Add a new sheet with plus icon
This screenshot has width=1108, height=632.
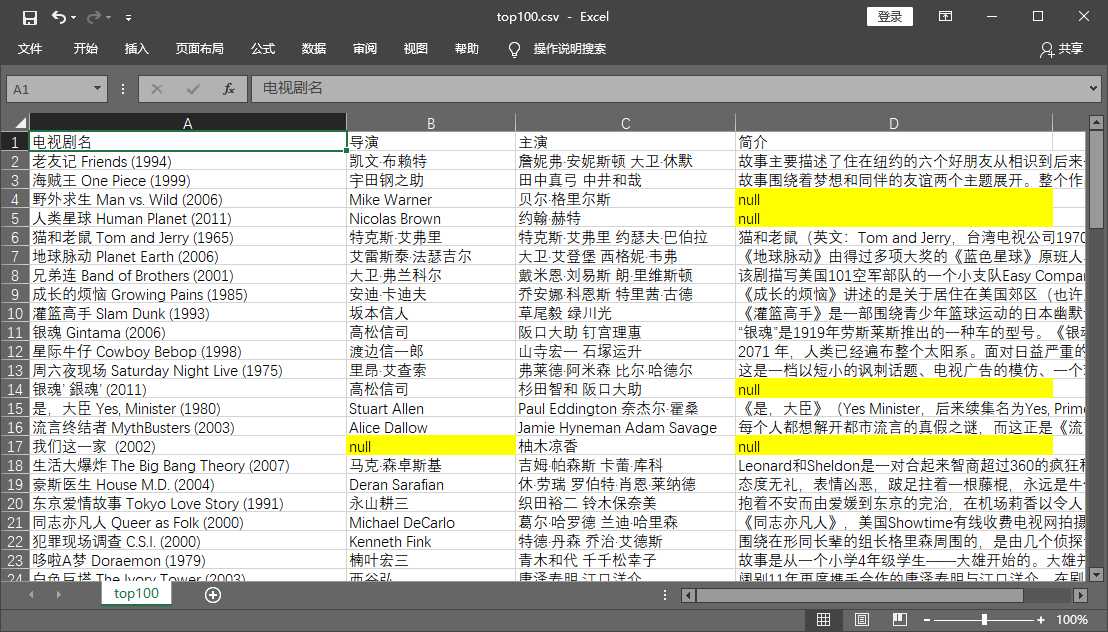[213, 595]
